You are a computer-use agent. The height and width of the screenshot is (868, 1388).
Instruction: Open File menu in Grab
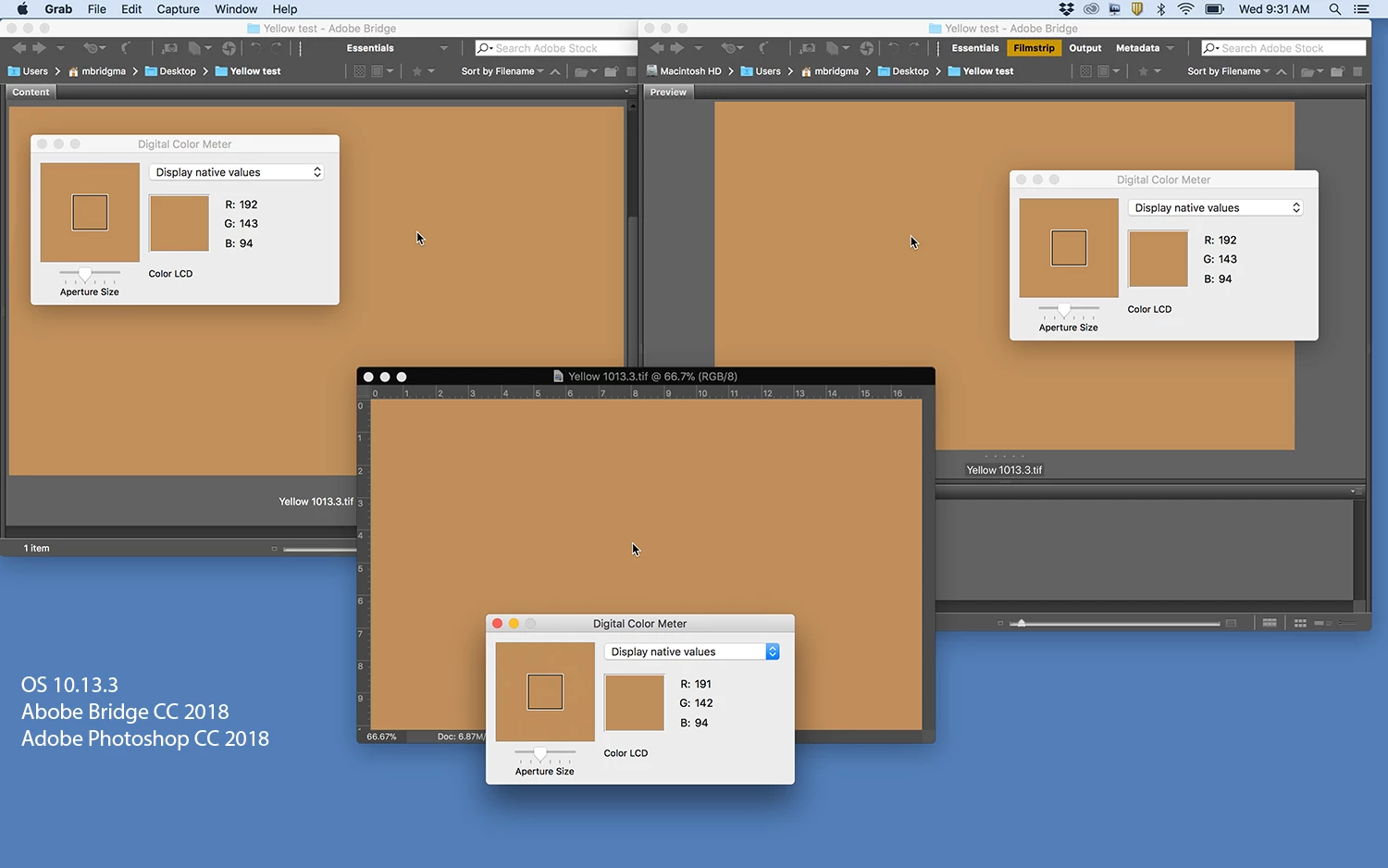(x=96, y=9)
